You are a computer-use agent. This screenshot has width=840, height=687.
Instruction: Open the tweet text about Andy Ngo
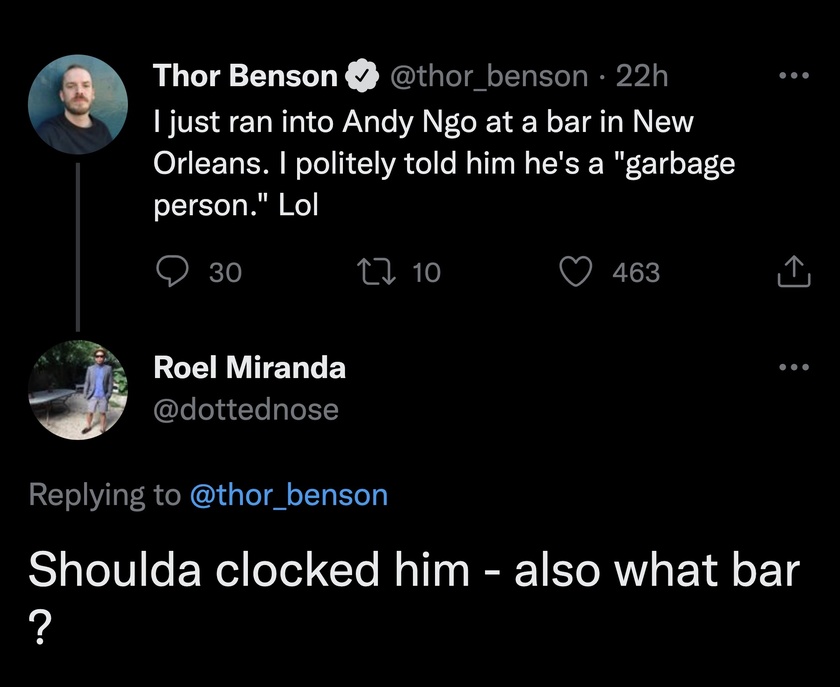point(440,164)
